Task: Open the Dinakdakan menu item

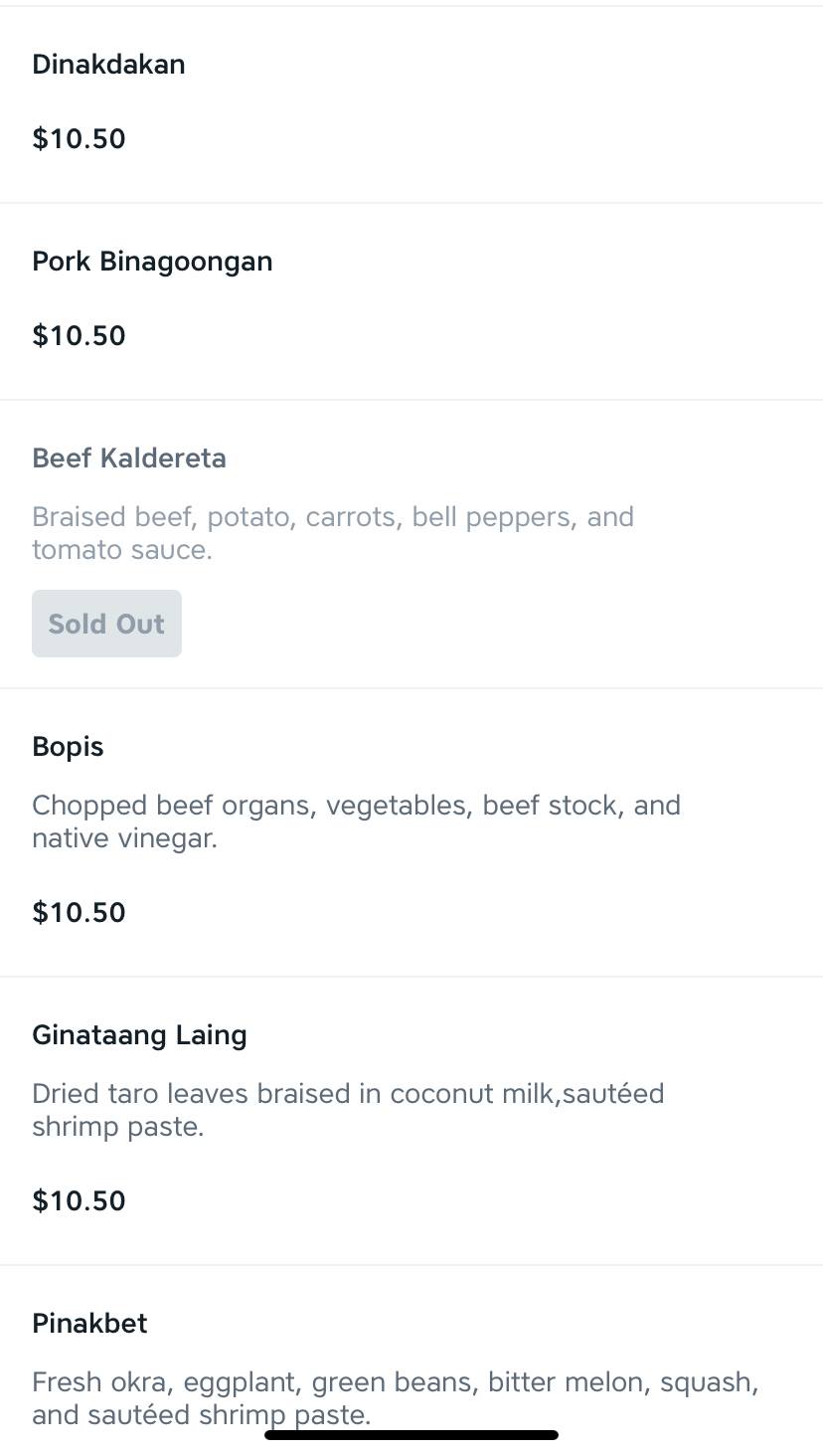Action: pos(108,65)
